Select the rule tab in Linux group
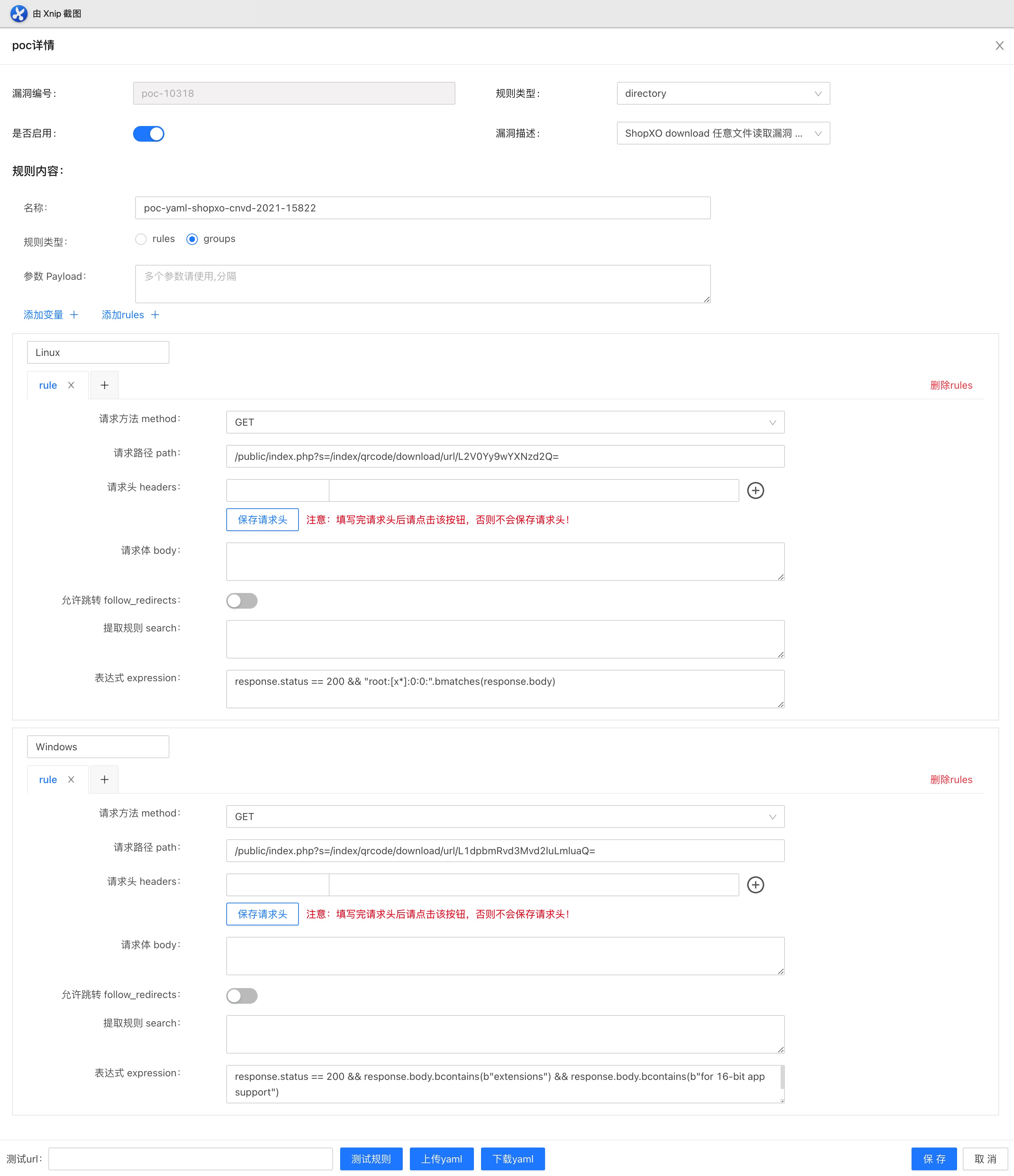Viewport: 1014px width, 1176px height. click(48, 385)
